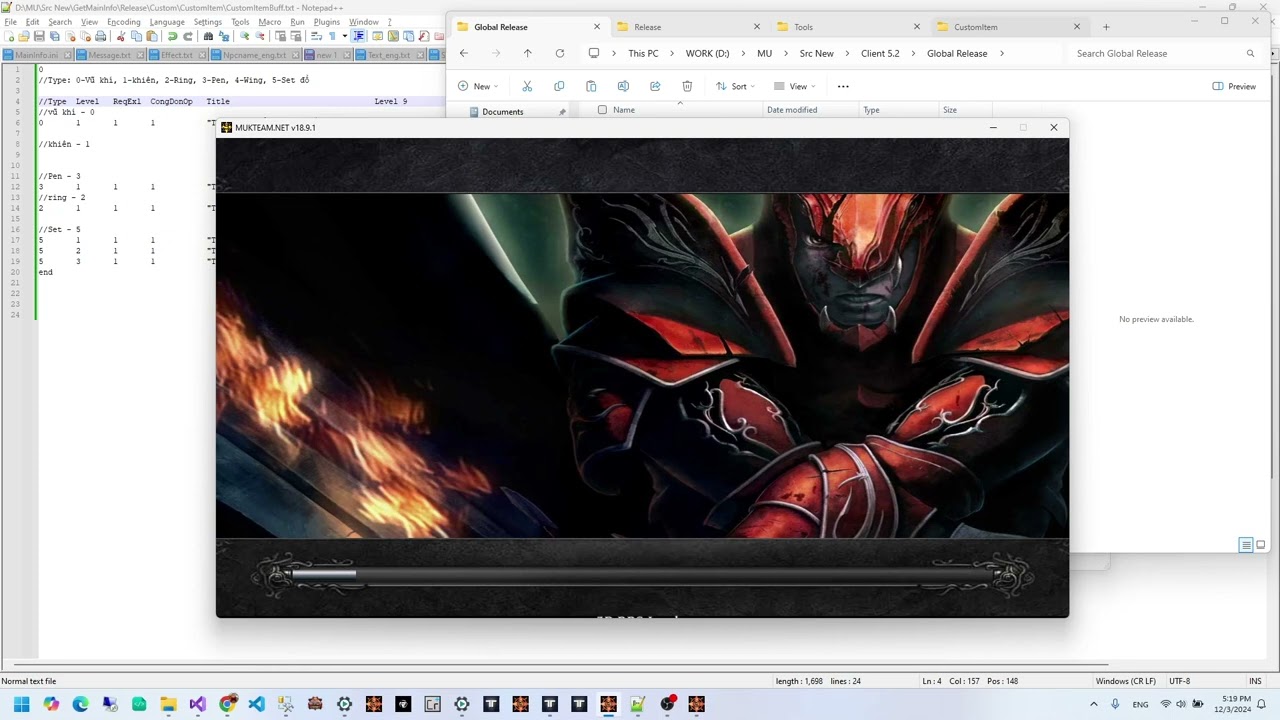
Task: Go back in File Explorer
Action: tap(463, 53)
